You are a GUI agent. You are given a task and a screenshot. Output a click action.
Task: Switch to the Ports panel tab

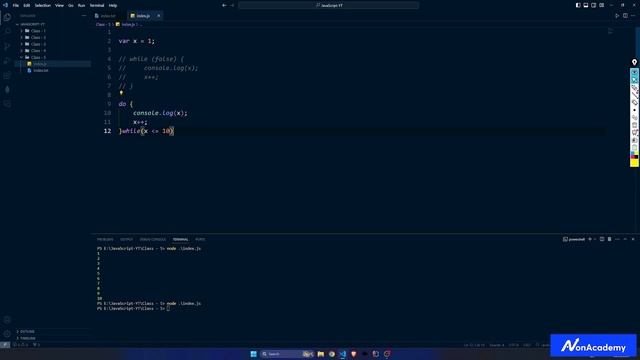(x=200, y=239)
